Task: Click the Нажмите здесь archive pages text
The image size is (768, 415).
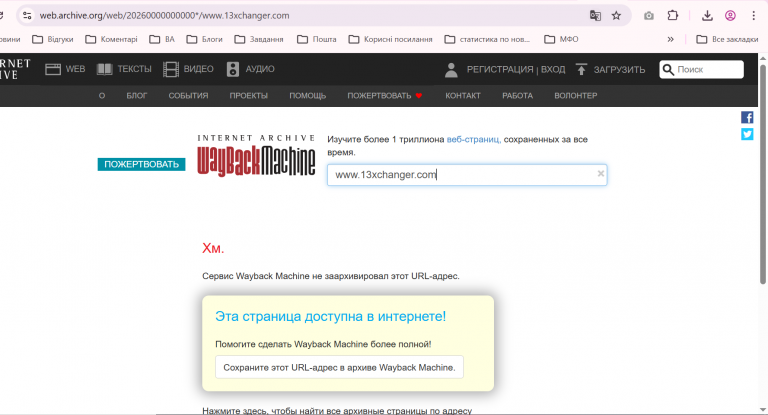Action: pyautogui.click(x=337, y=411)
